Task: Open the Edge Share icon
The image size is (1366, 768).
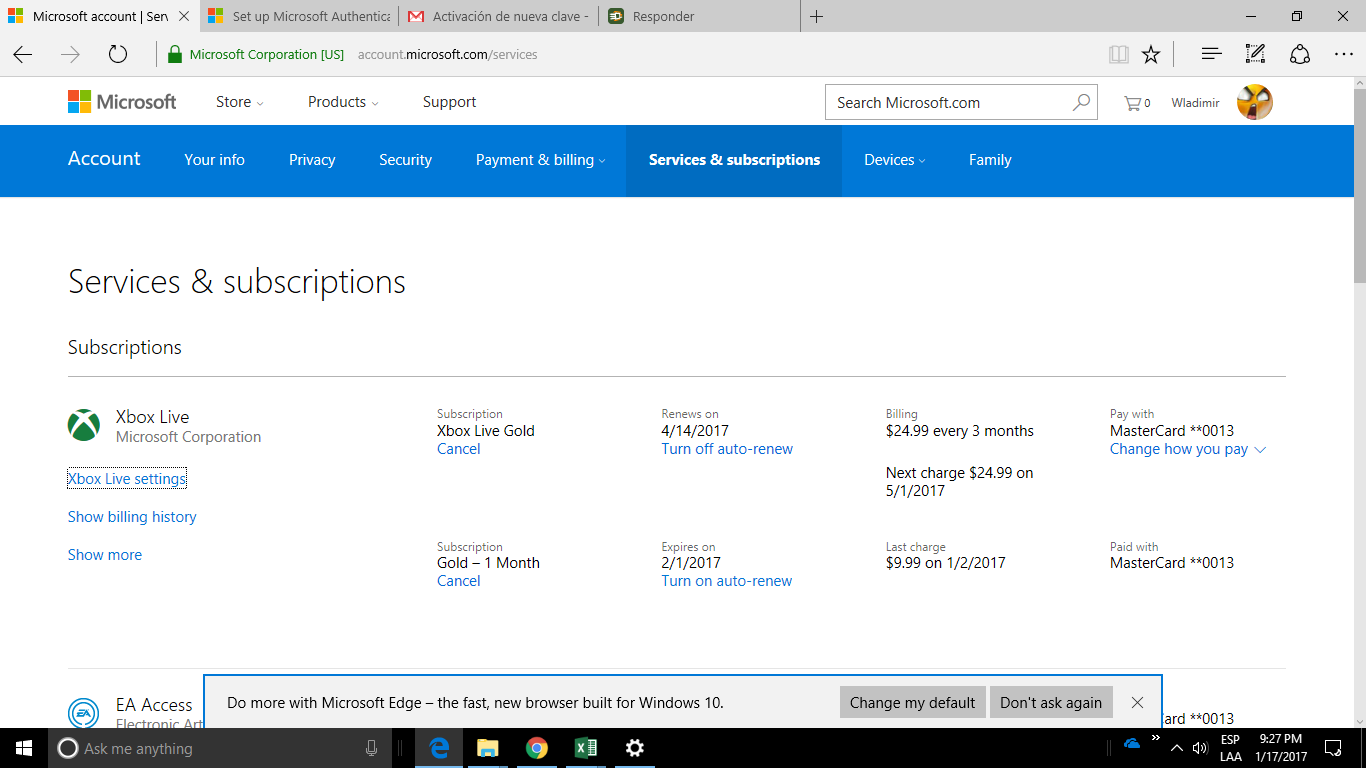Action: click(x=1299, y=54)
